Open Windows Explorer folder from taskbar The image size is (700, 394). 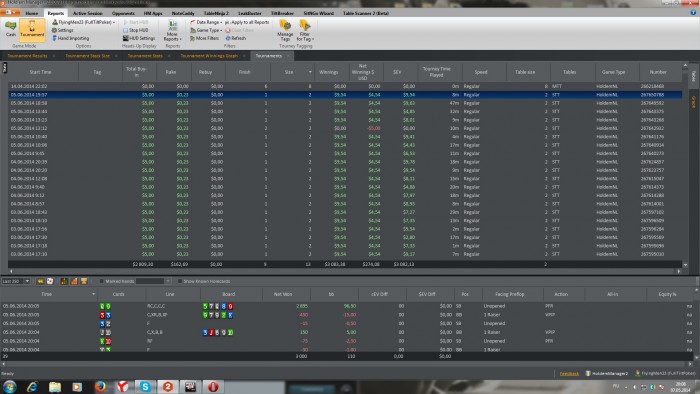point(54,386)
